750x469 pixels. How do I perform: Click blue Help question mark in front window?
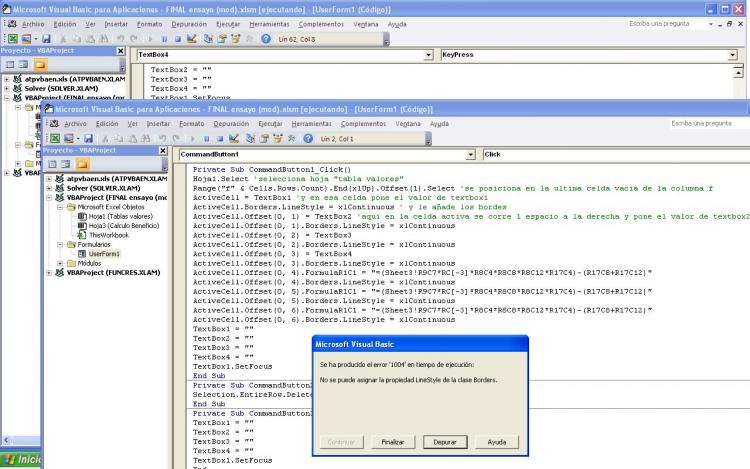[x=308, y=139]
